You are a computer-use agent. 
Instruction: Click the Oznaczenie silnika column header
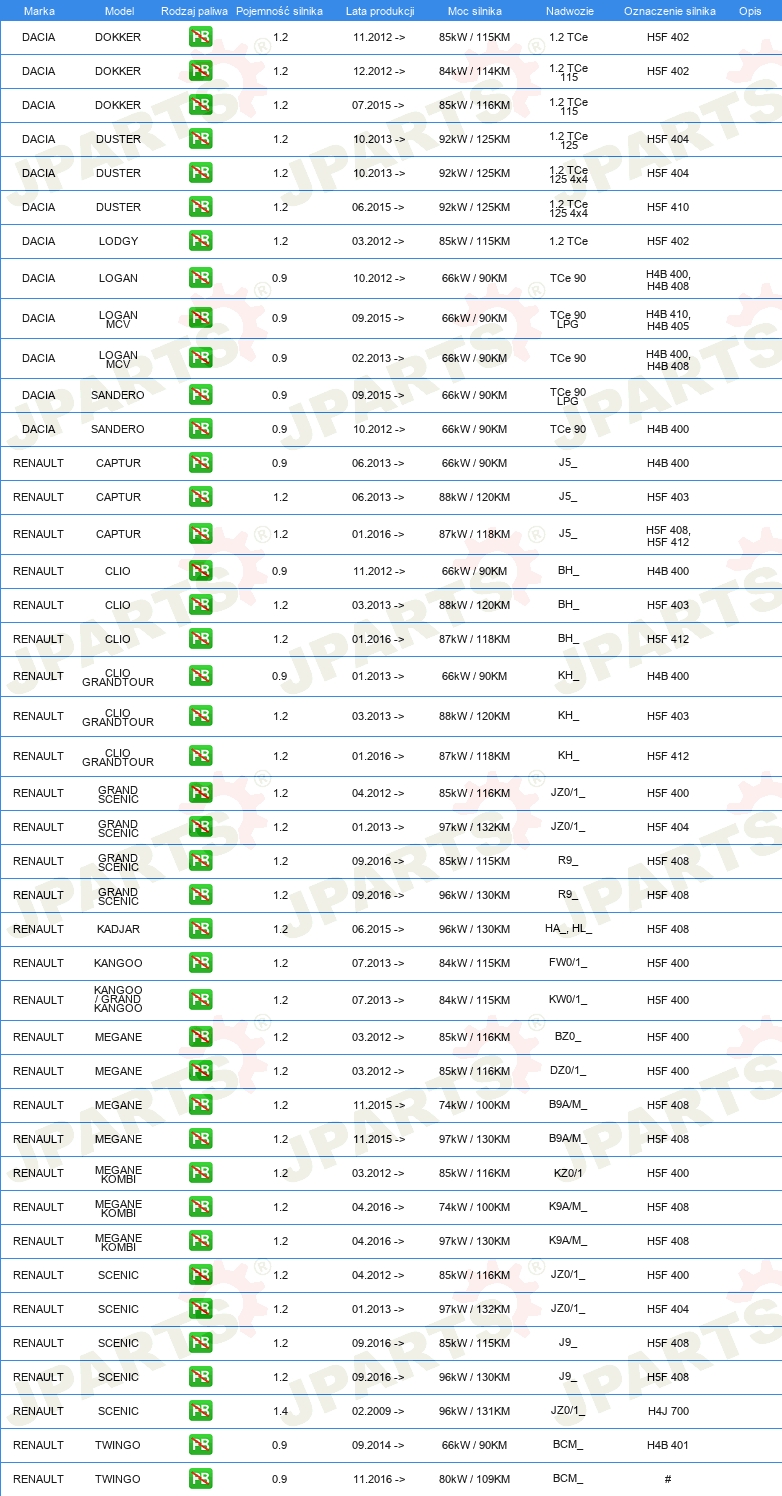click(x=669, y=11)
